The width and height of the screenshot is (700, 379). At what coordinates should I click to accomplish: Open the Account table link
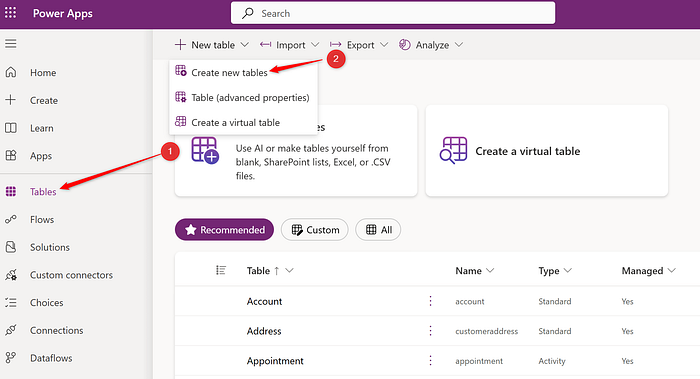click(264, 301)
